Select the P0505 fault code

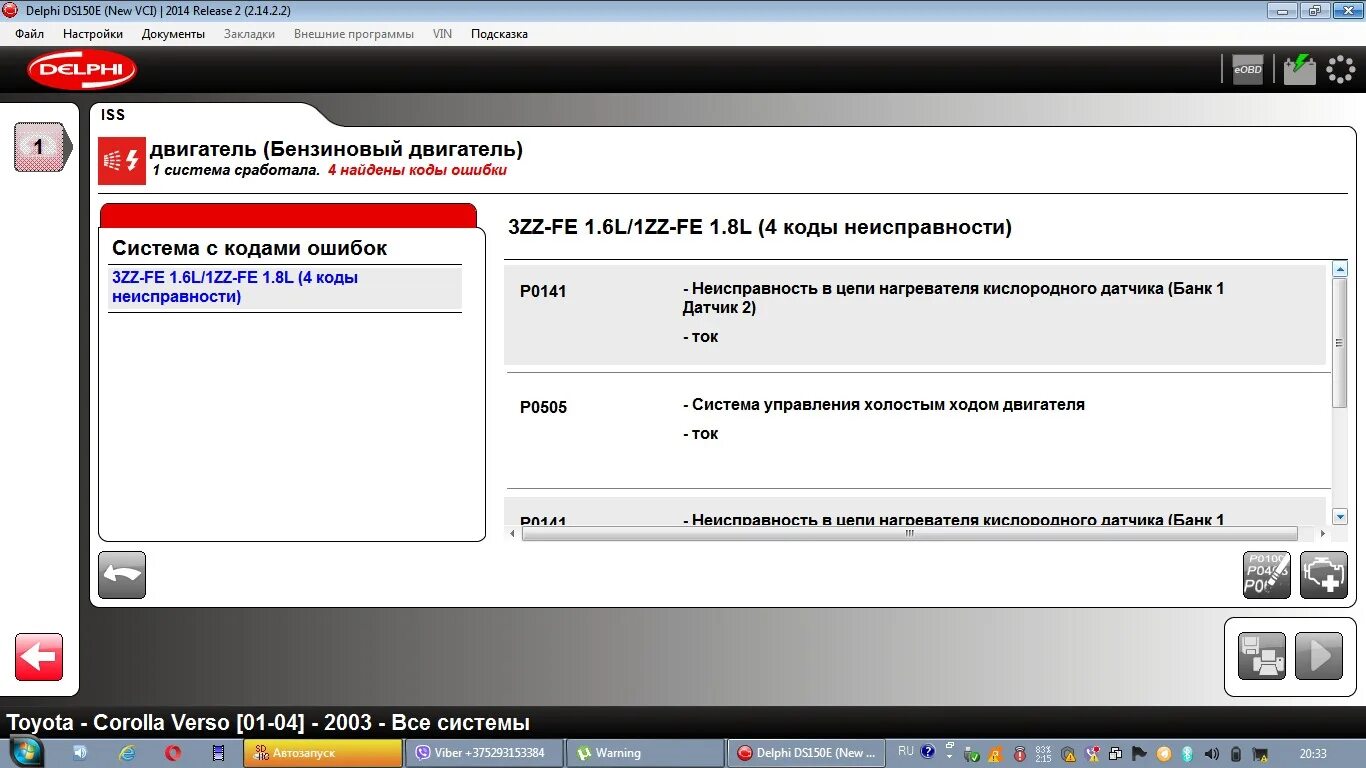pos(543,407)
